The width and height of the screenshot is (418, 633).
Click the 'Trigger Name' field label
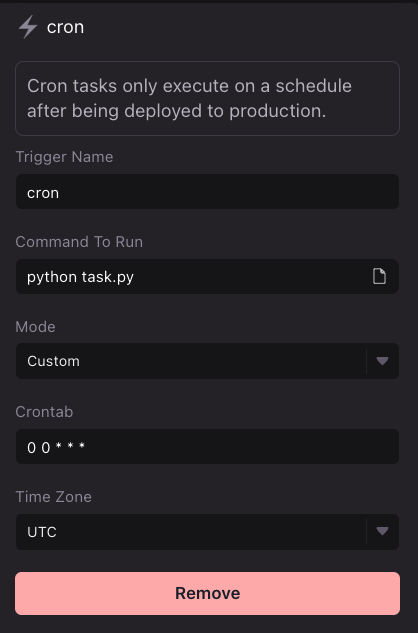(64, 157)
